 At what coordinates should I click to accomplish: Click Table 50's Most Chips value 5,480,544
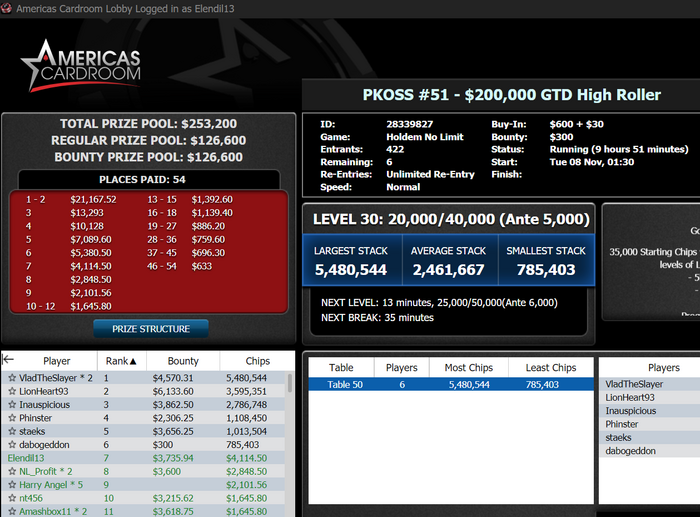coord(469,384)
